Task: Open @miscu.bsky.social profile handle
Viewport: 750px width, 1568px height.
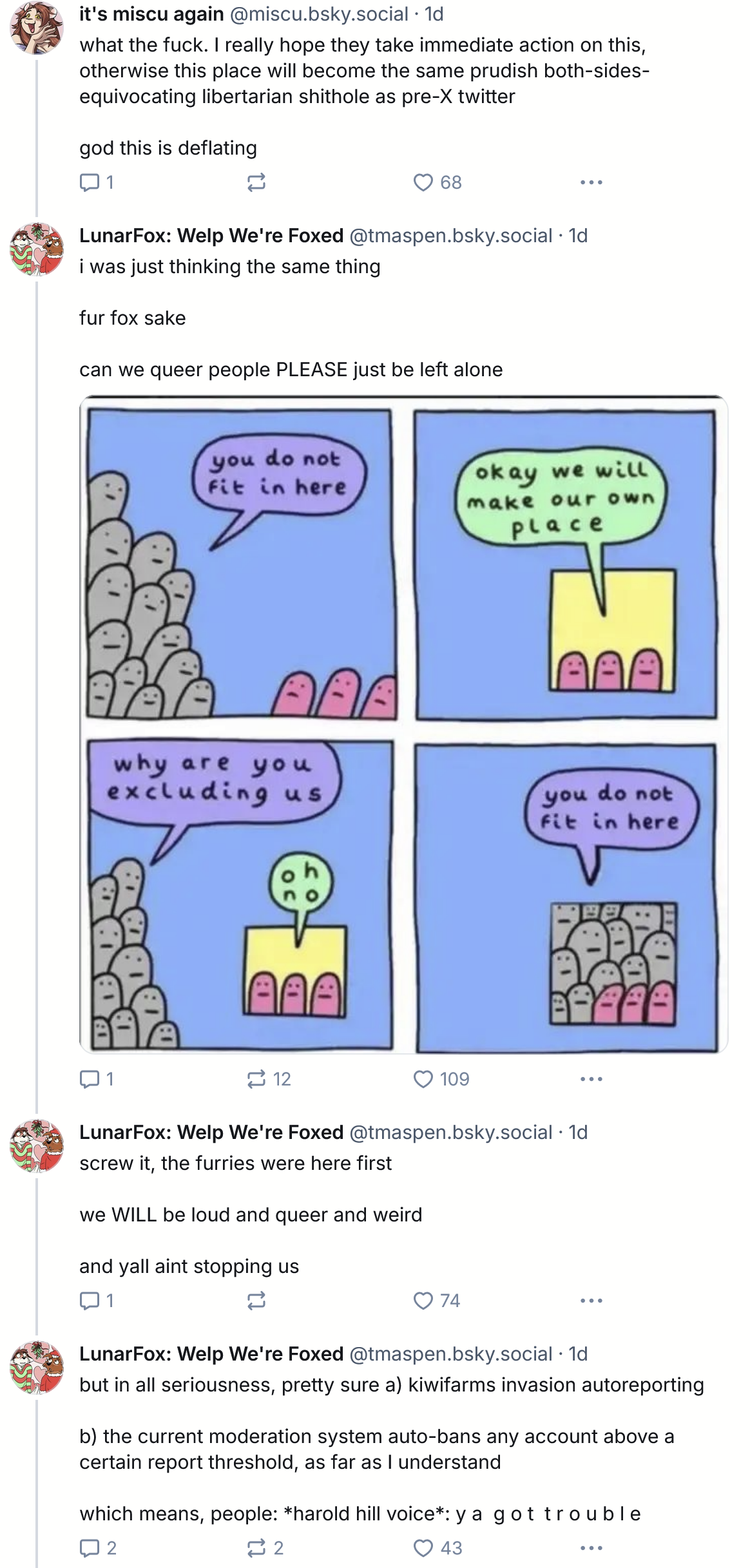Action: tap(319, 14)
